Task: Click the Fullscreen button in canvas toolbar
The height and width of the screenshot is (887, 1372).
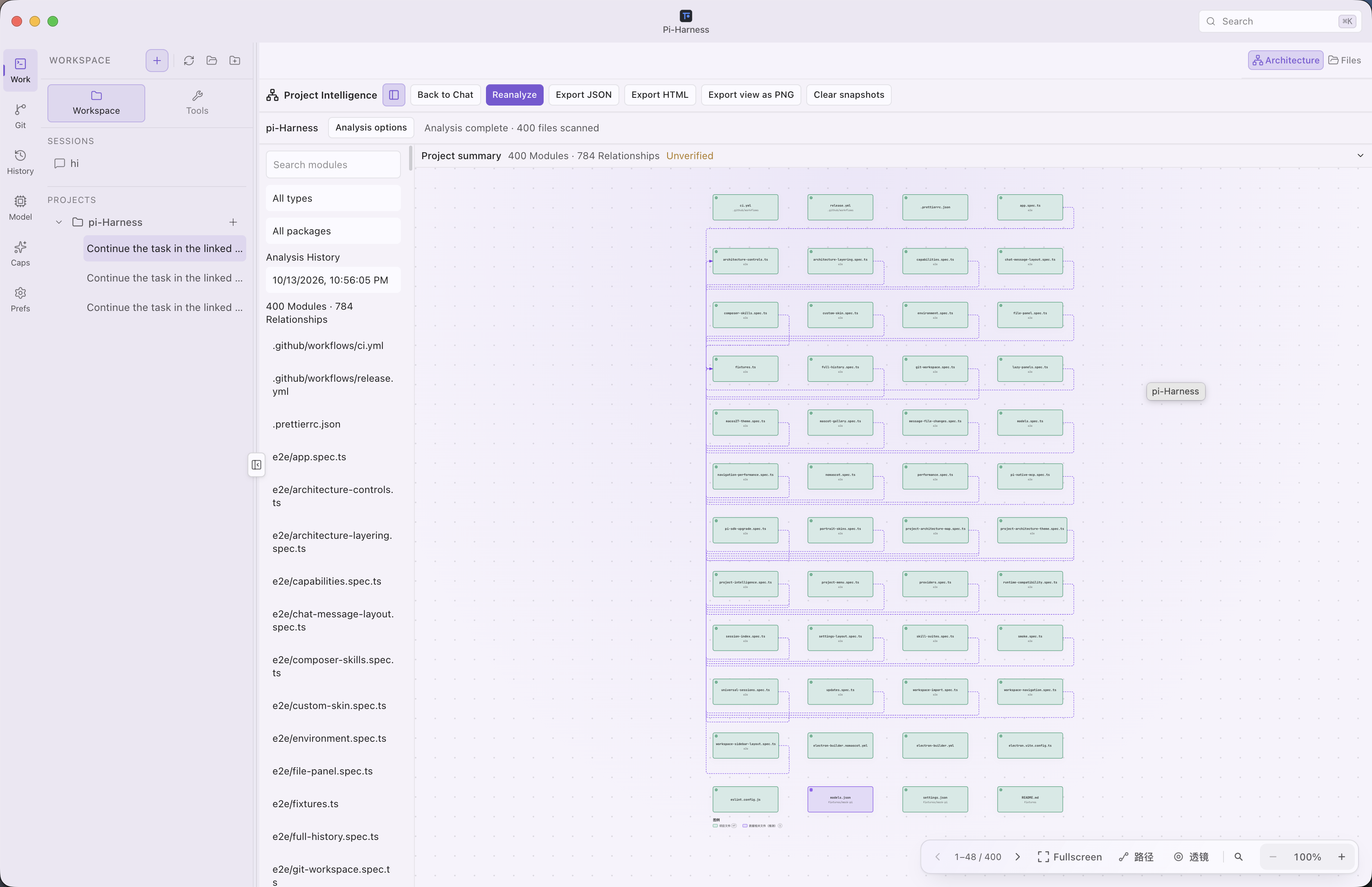Action: 1070,857
